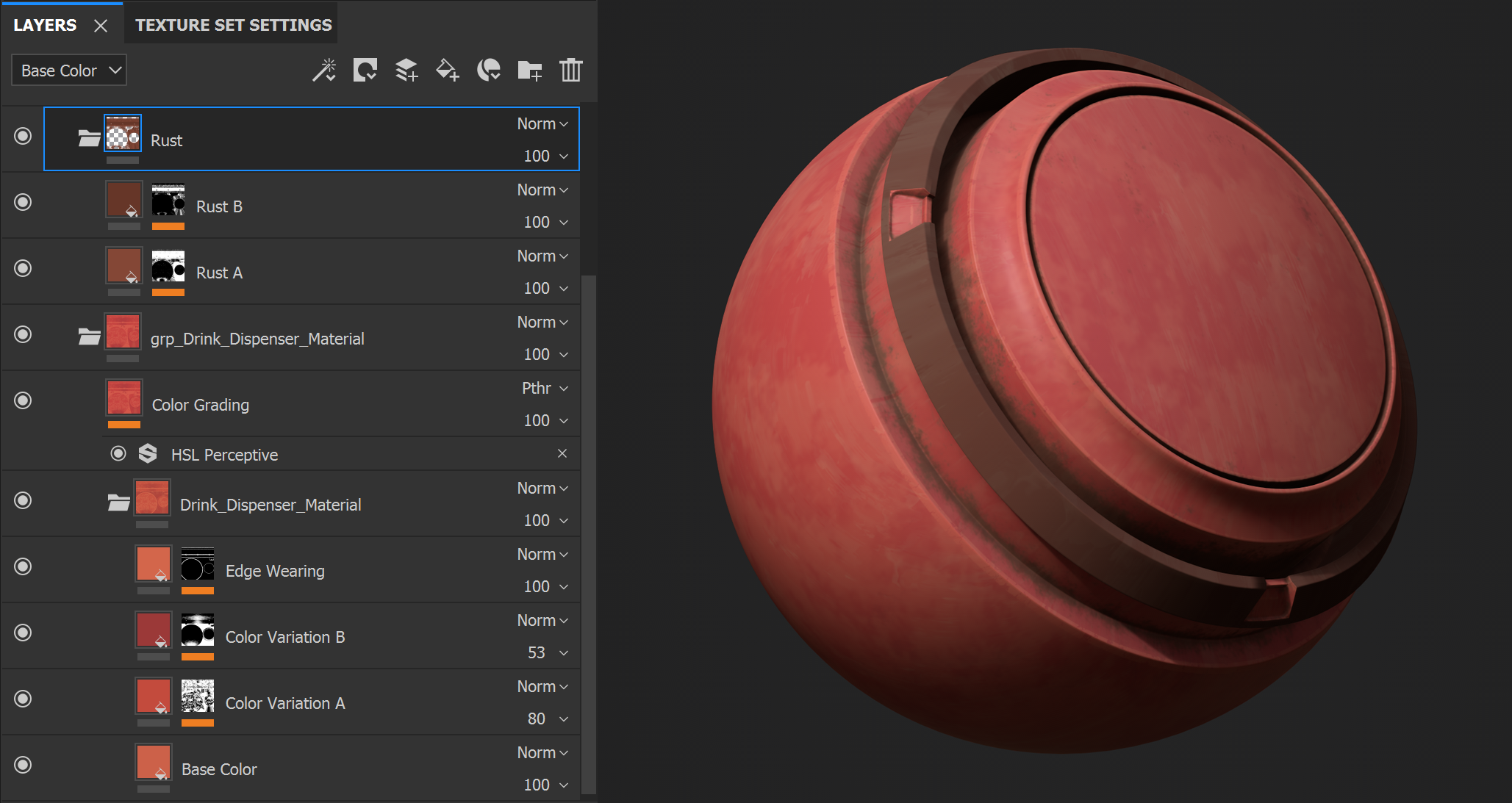Hide the Rust B layer

[x=24, y=202]
